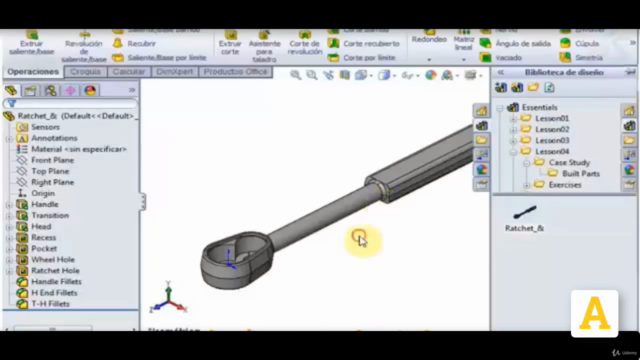Screen dimensions: 640x360
Task: Select the Matriz lineal pattern tool
Action: [464, 40]
